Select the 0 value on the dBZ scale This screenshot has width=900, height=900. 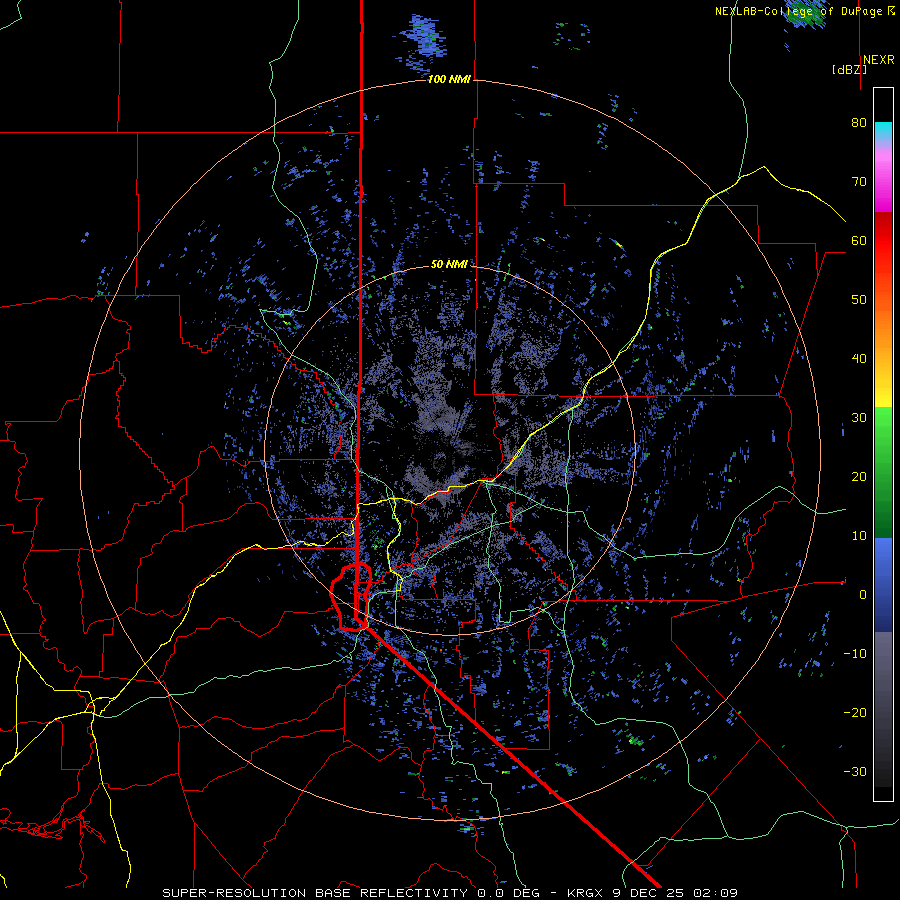pyautogui.click(x=863, y=595)
